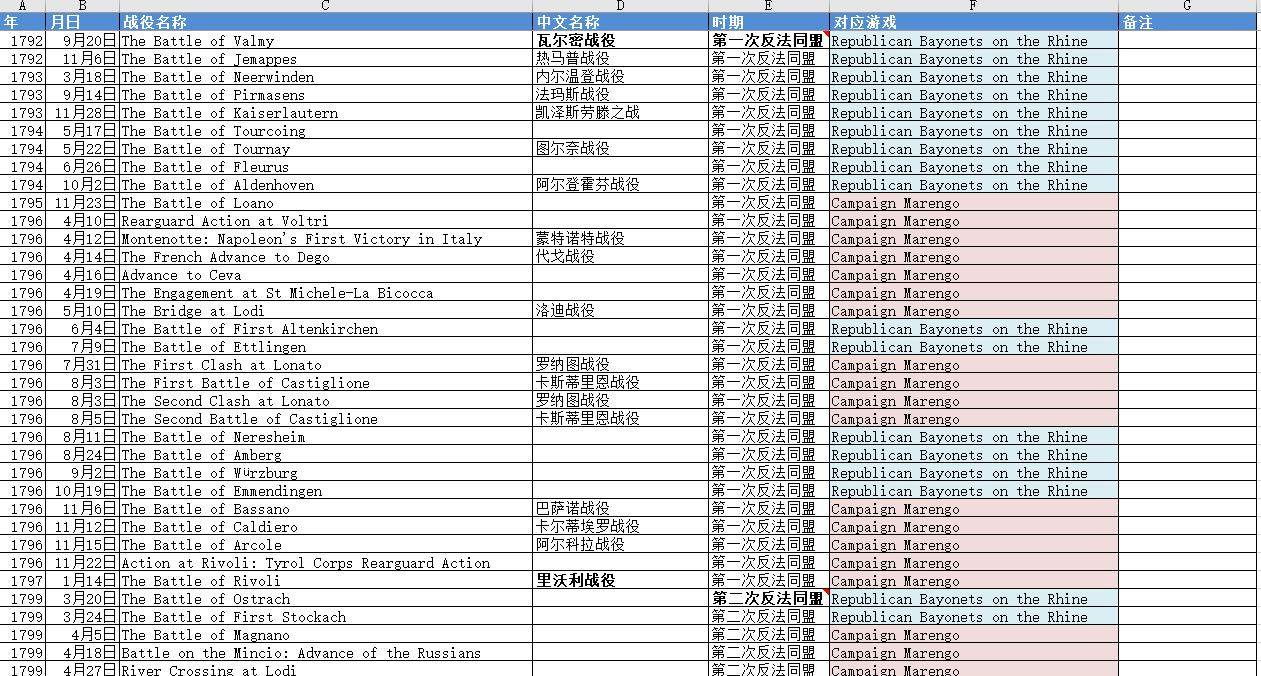Image resolution: width=1261 pixels, height=676 pixels.
Task: Click Campaign Marengo in Loano row
Action: click(x=973, y=203)
